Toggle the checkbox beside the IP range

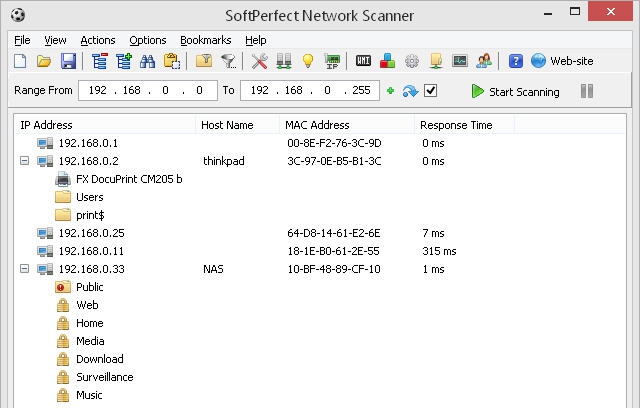click(x=431, y=91)
